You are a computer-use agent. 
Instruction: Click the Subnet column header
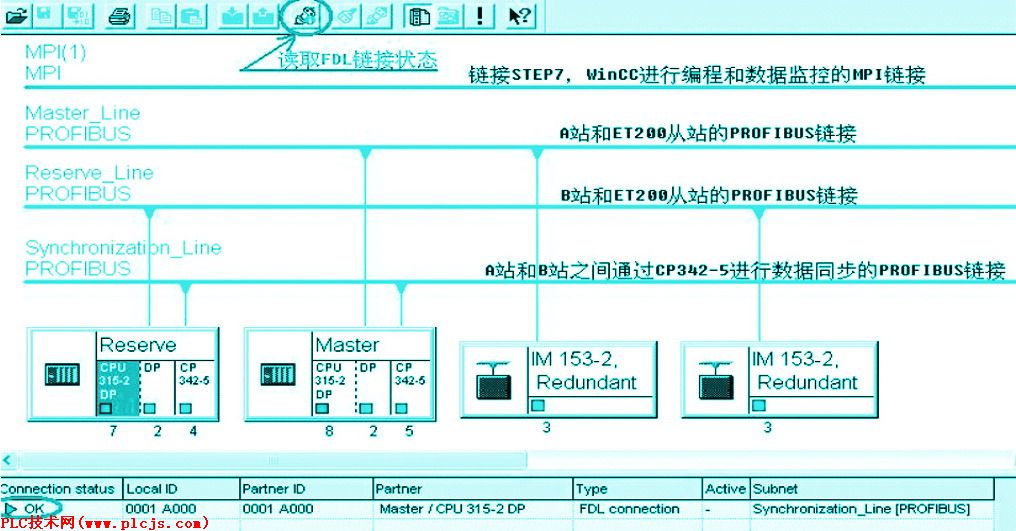tap(872, 489)
